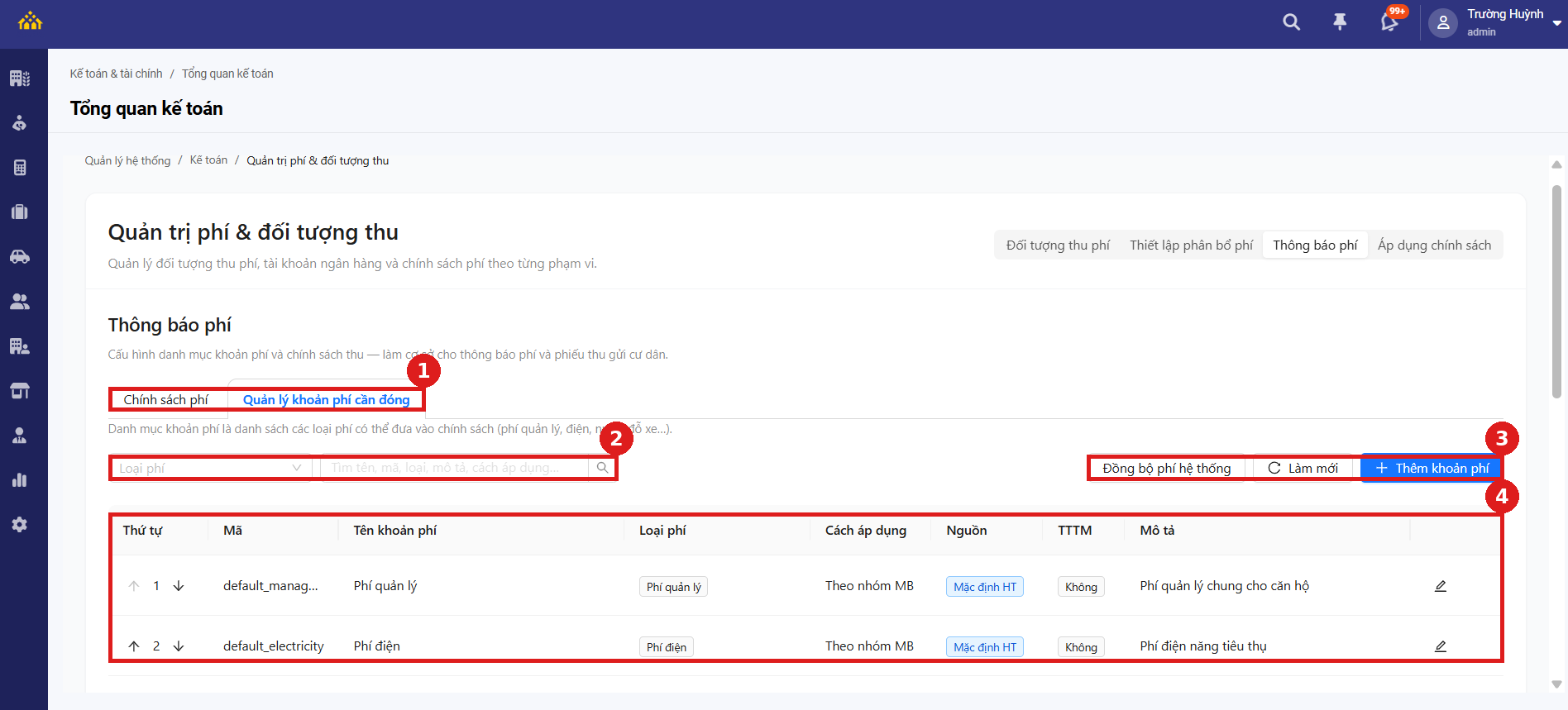Image resolution: width=1568 pixels, height=710 pixels.
Task: Open the bar chart icon in sidebar
Action: (x=20, y=480)
